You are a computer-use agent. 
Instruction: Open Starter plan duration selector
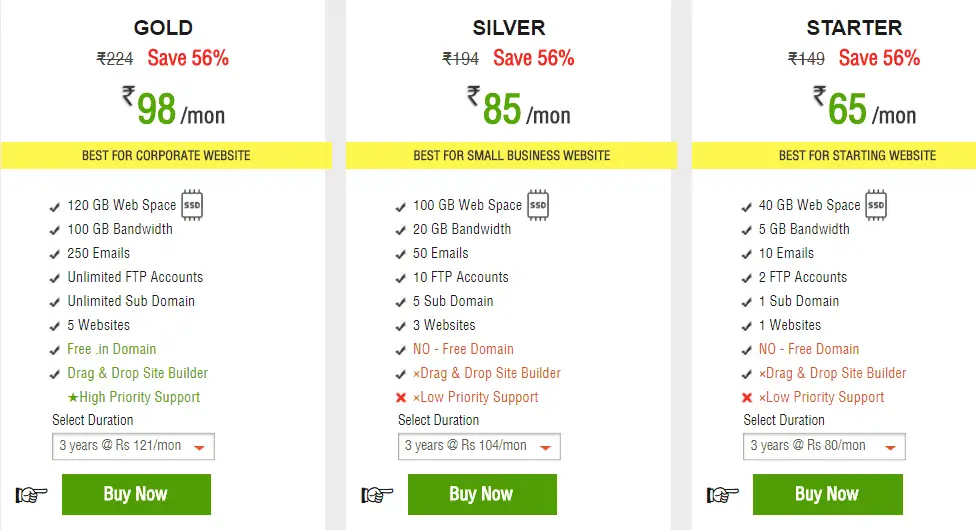click(825, 446)
